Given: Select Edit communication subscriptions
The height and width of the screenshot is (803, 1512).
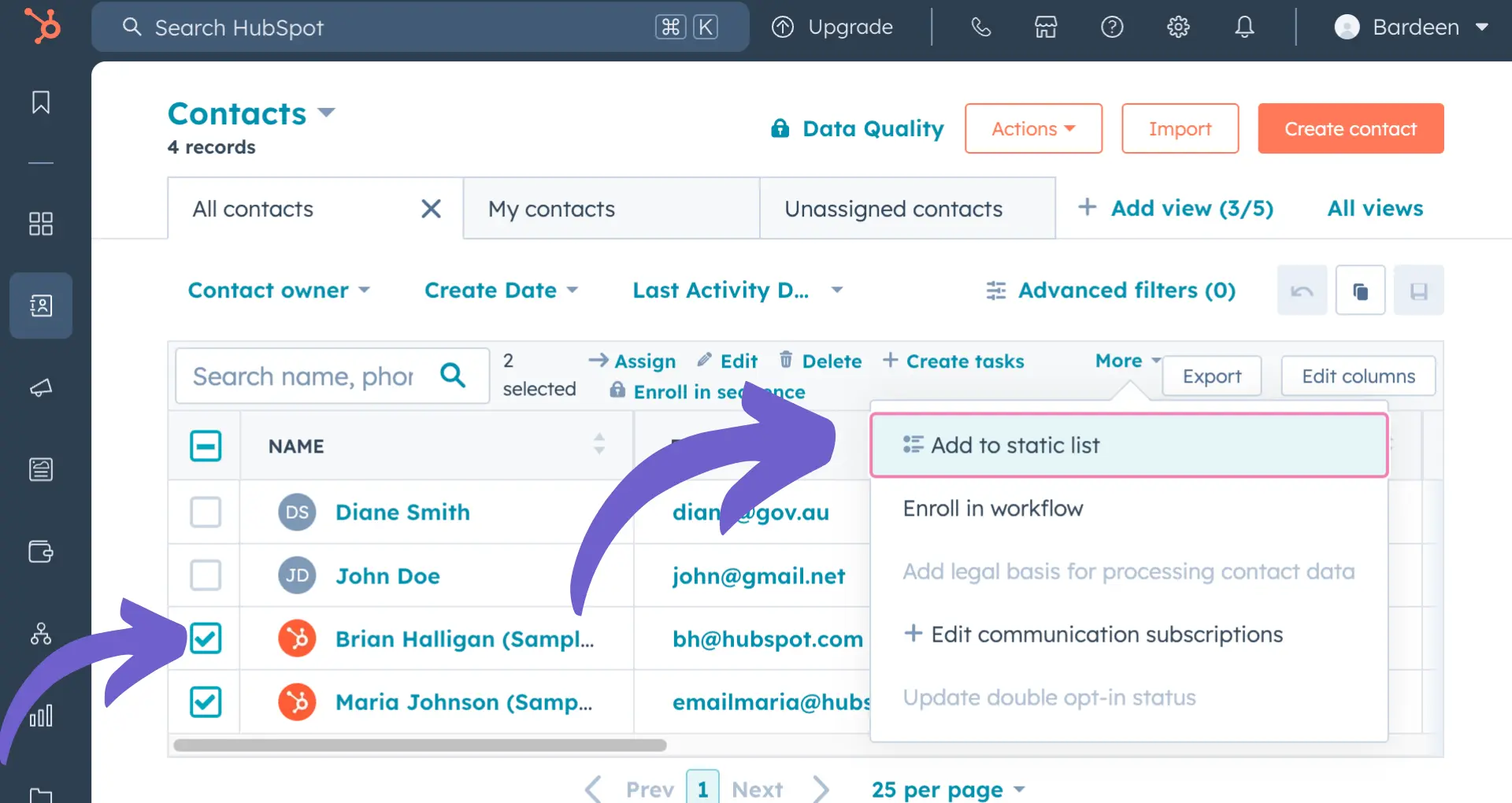Looking at the screenshot, I should [x=1128, y=634].
